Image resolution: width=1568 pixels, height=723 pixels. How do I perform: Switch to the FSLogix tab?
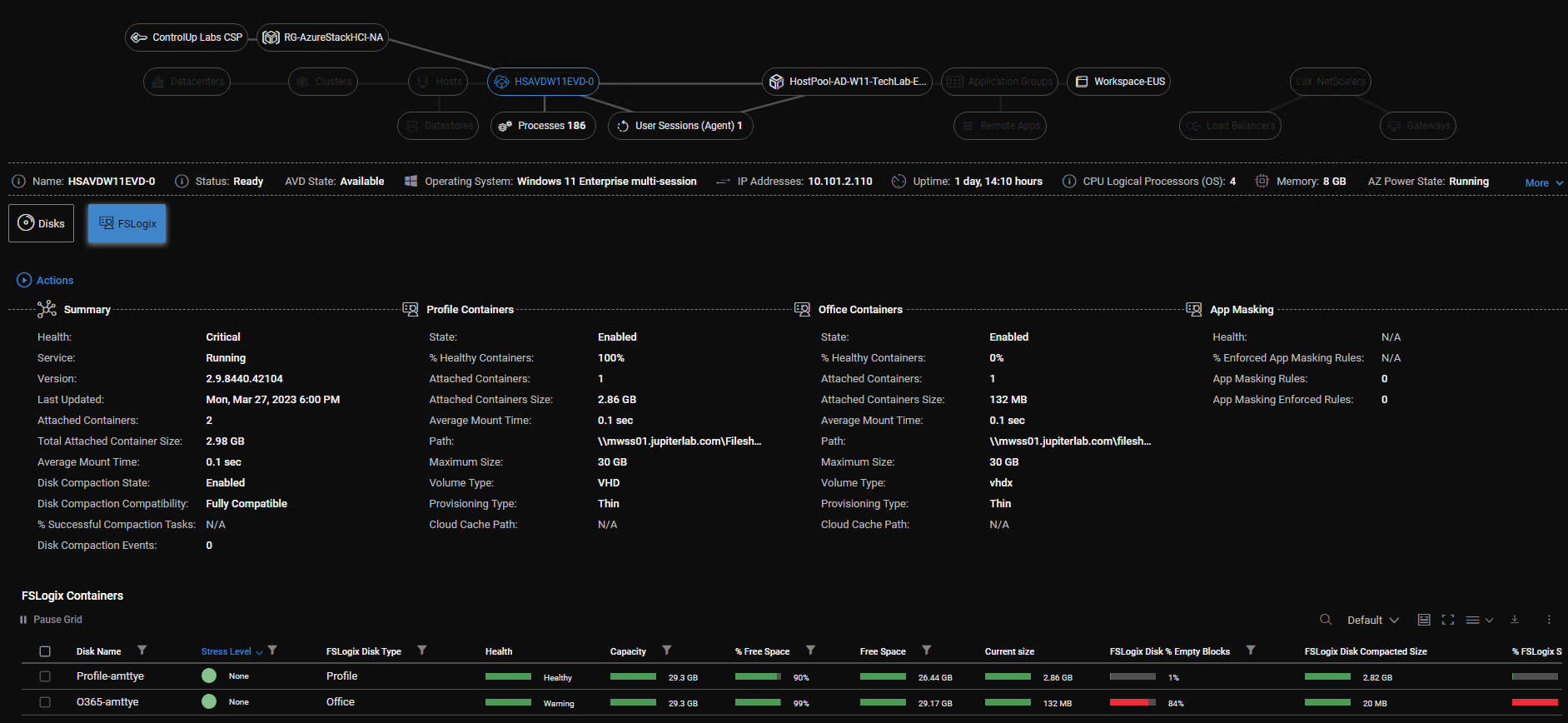tap(127, 223)
